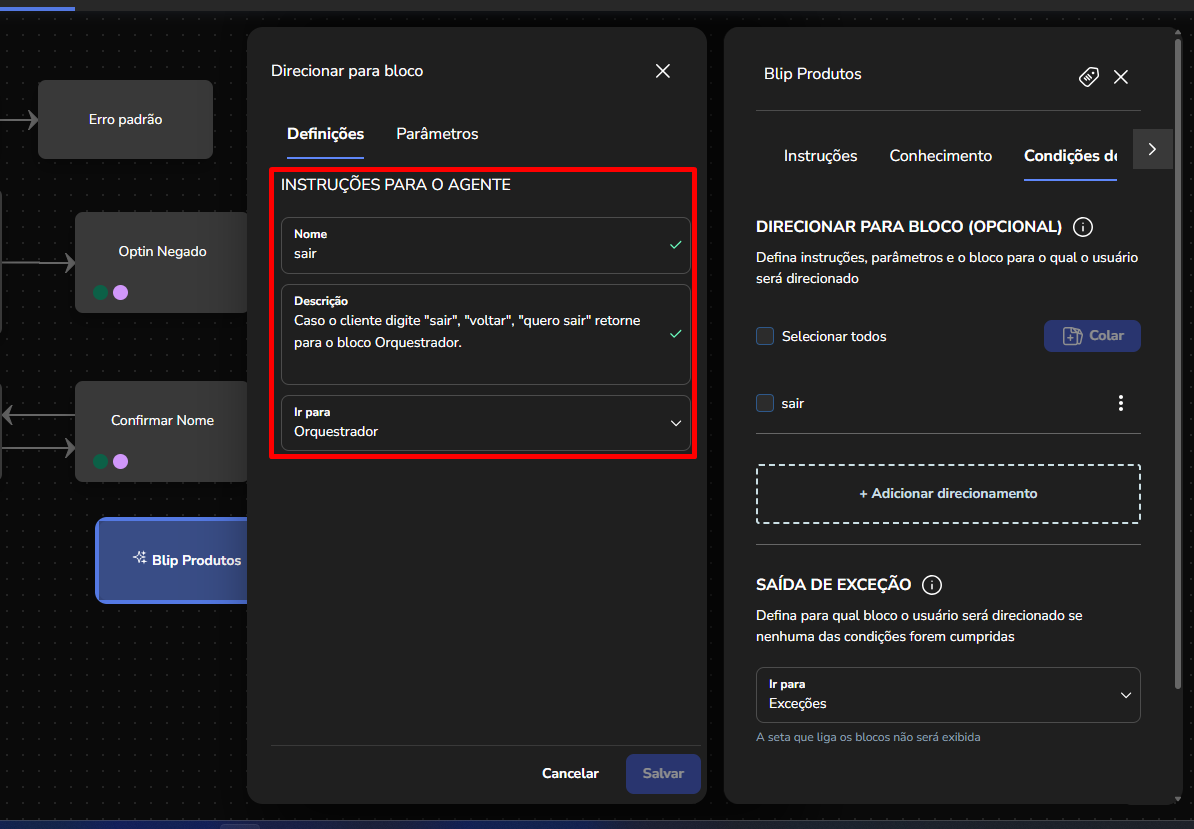Image resolution: width=1194 pixels, height=829 pixels.
Task: Tick the sair direcionamento checkbox
Action: coord(765,403)
